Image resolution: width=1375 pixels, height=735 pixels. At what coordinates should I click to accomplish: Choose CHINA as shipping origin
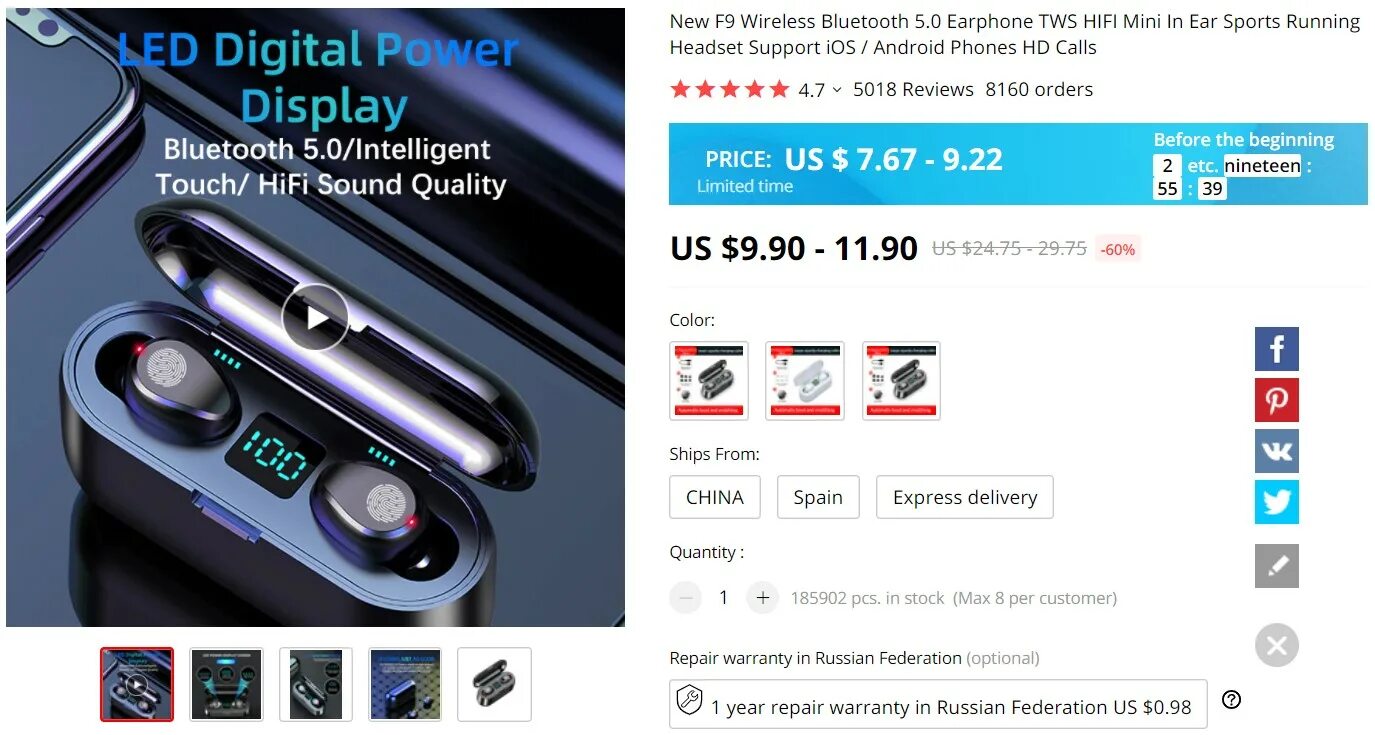[715, 497]
